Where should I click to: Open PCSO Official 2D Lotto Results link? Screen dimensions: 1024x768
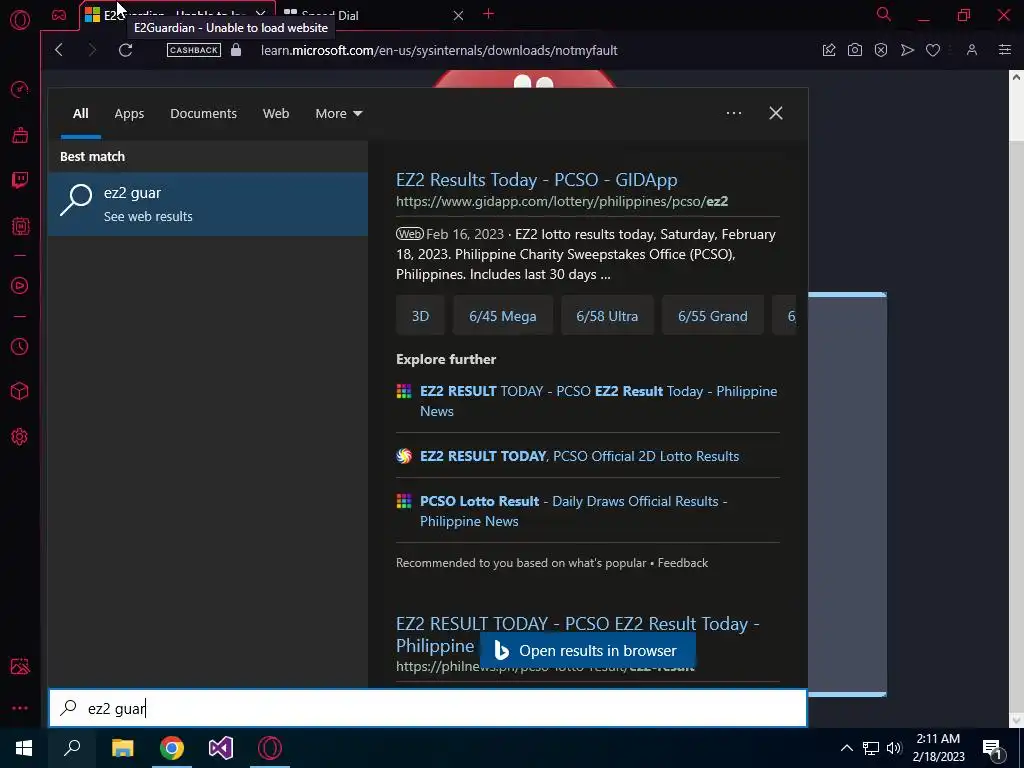579,456
